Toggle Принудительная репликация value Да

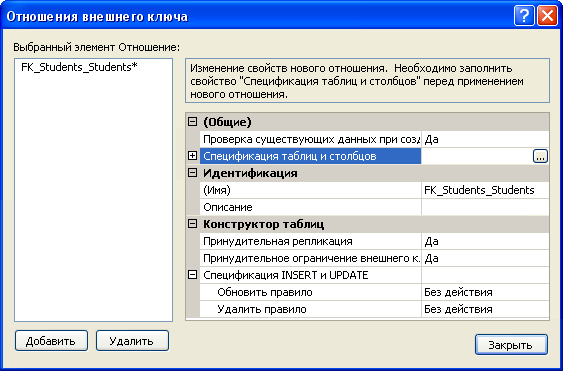485,241
